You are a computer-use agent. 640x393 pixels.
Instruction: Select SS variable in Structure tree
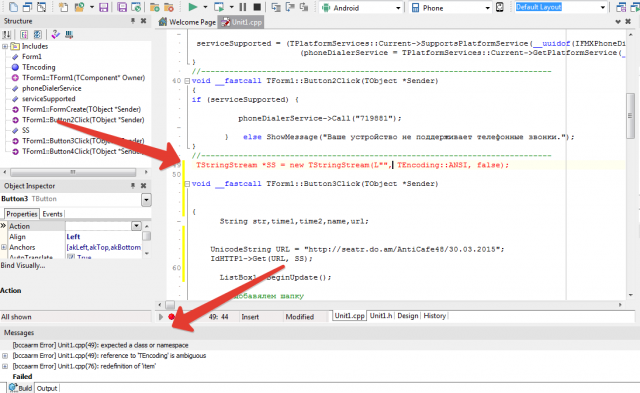[26, 130]
